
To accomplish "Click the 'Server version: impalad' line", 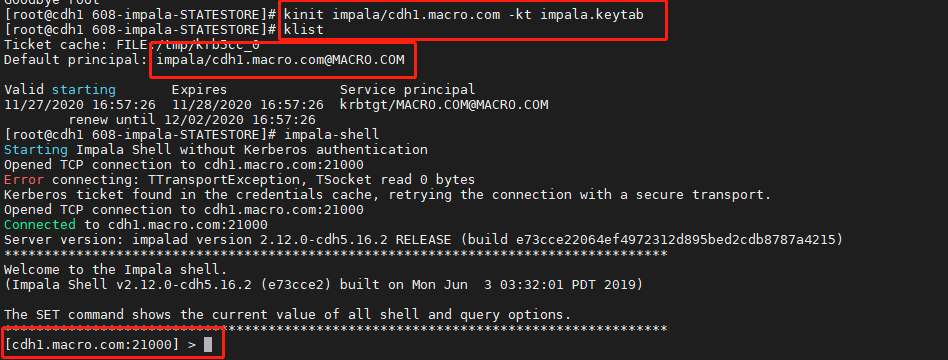I will point(423,240).
